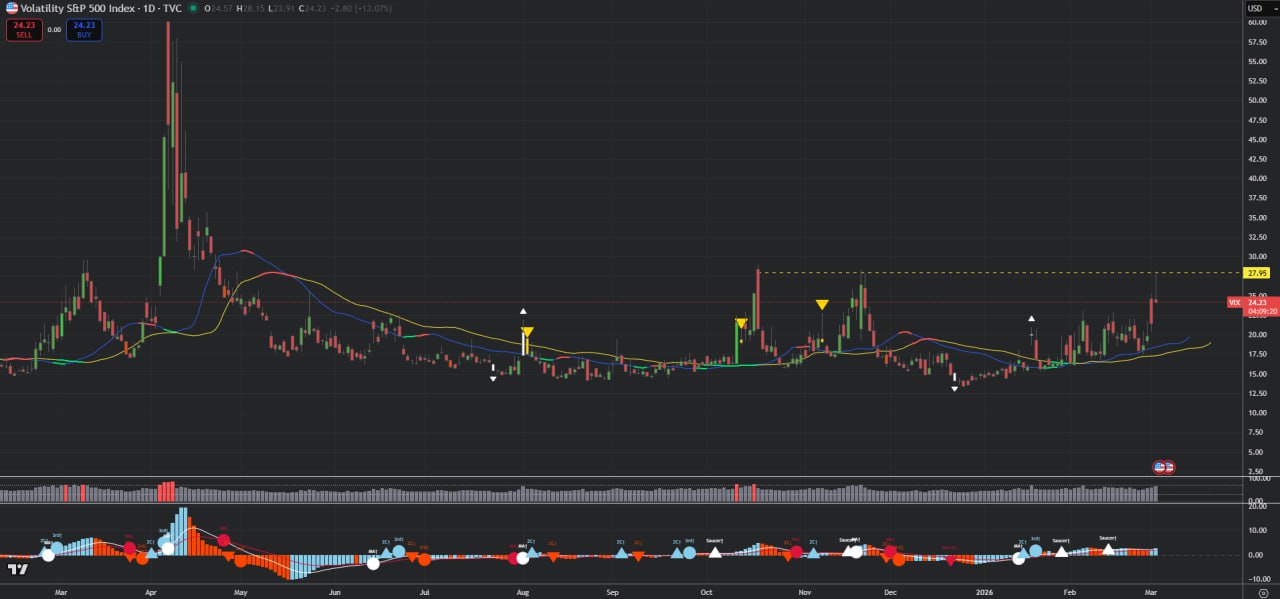Click the 60.00 price scale label
The width and height of the screenshot is (1280, 599).
click(x=1257, y=22)
